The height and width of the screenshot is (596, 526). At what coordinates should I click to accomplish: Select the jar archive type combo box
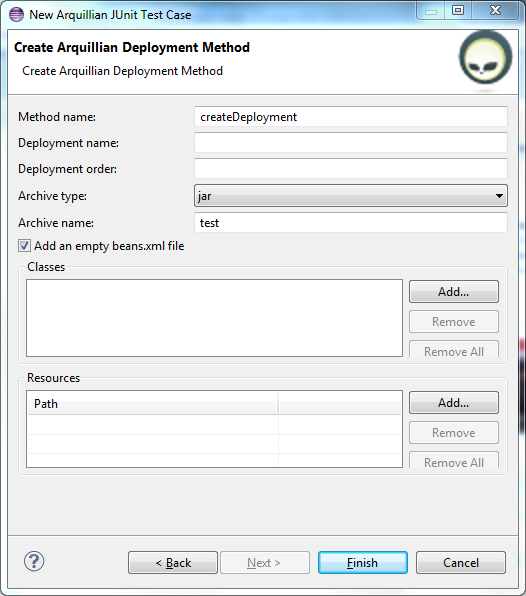350,196
